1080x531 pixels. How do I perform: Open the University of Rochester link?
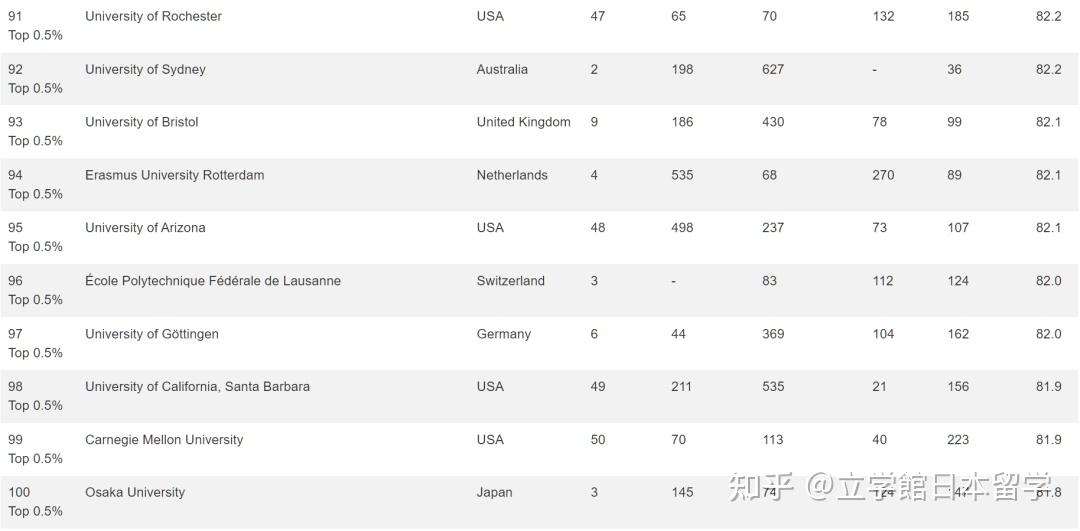click(x=153, y=16)
